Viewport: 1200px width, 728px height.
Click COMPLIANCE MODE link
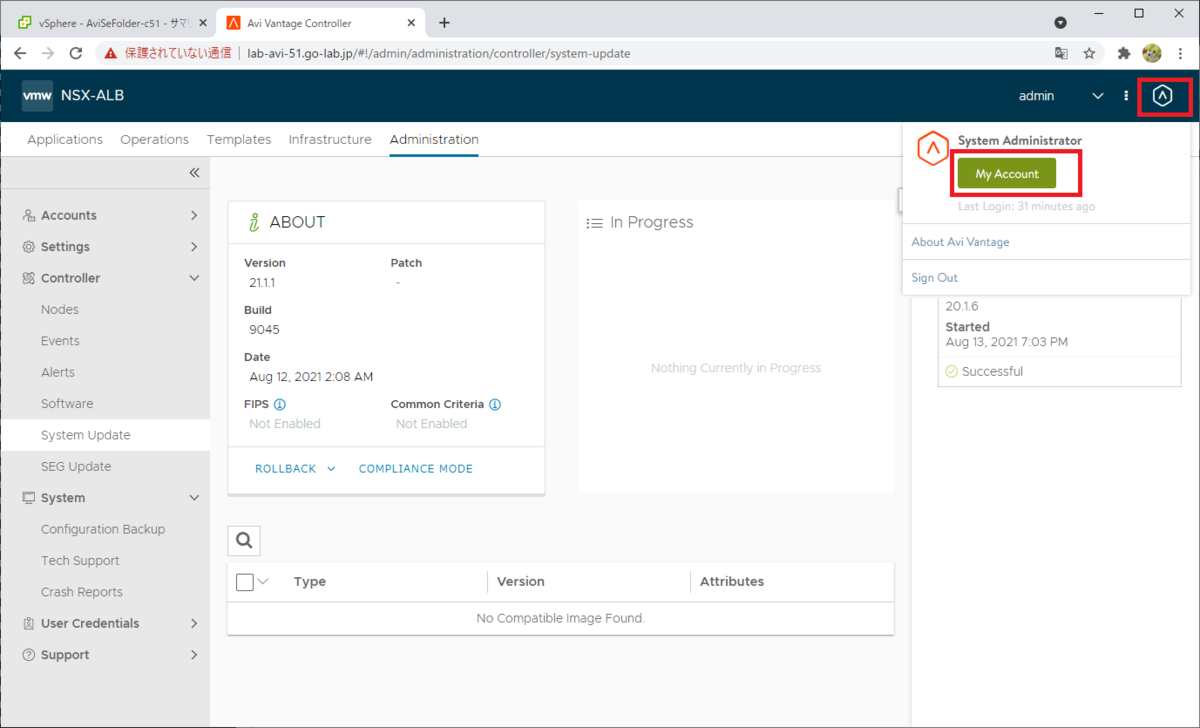click(x=416, y=469)
